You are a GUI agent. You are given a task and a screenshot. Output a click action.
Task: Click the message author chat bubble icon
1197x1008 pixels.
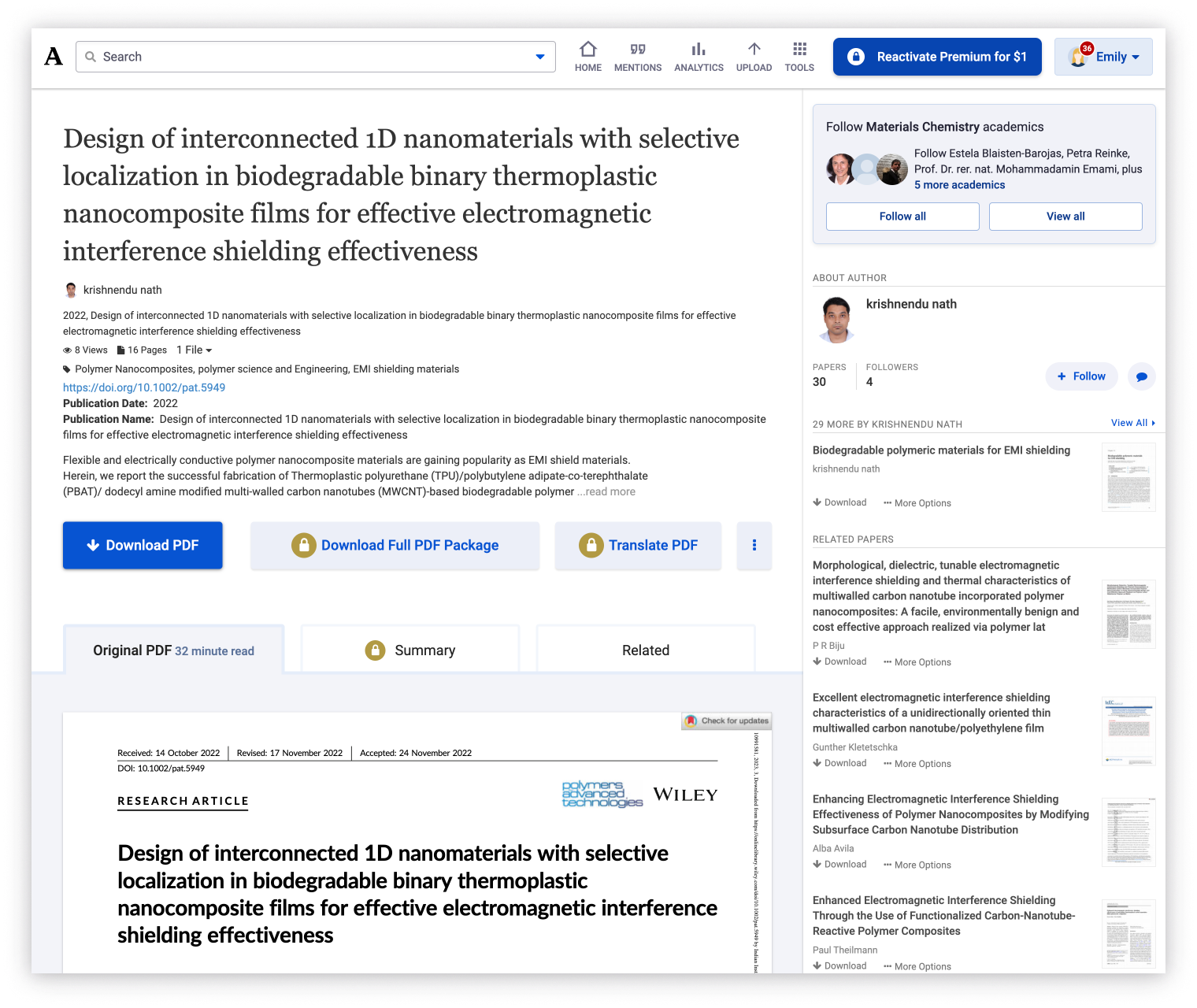click(1141, 376)
